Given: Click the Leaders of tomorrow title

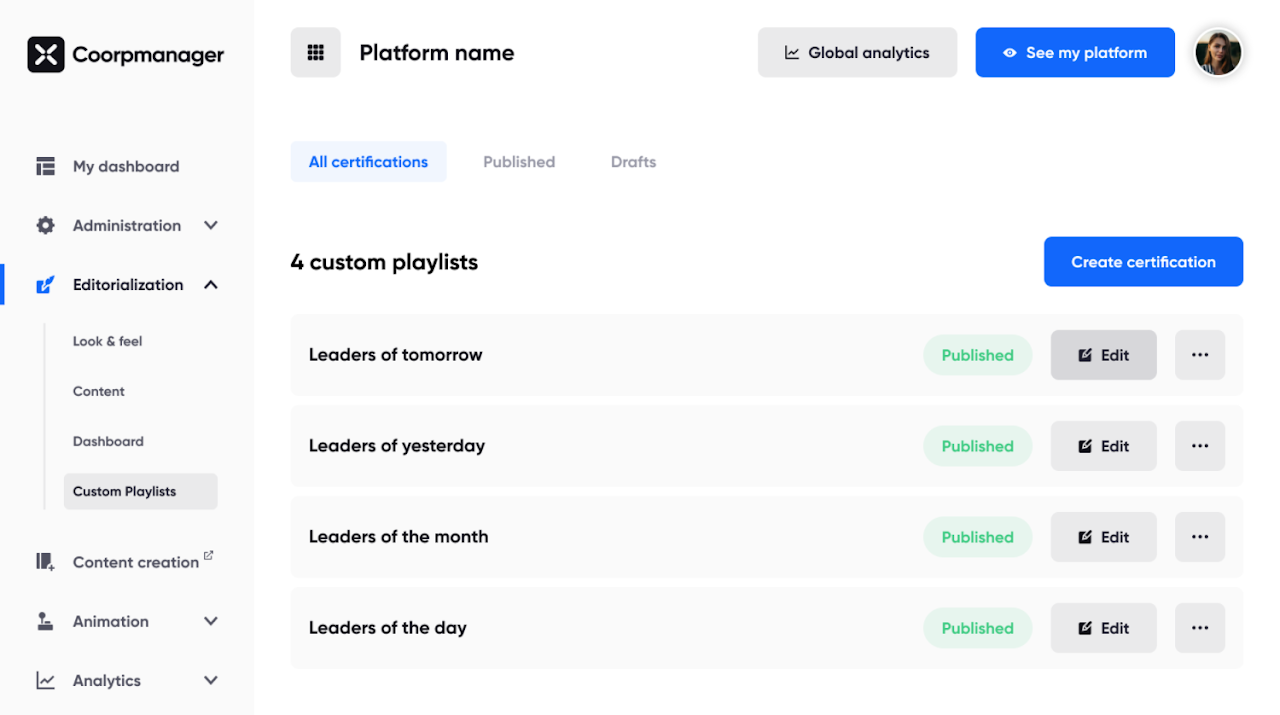Looking at the screenshot, I should tap(396, 355).
